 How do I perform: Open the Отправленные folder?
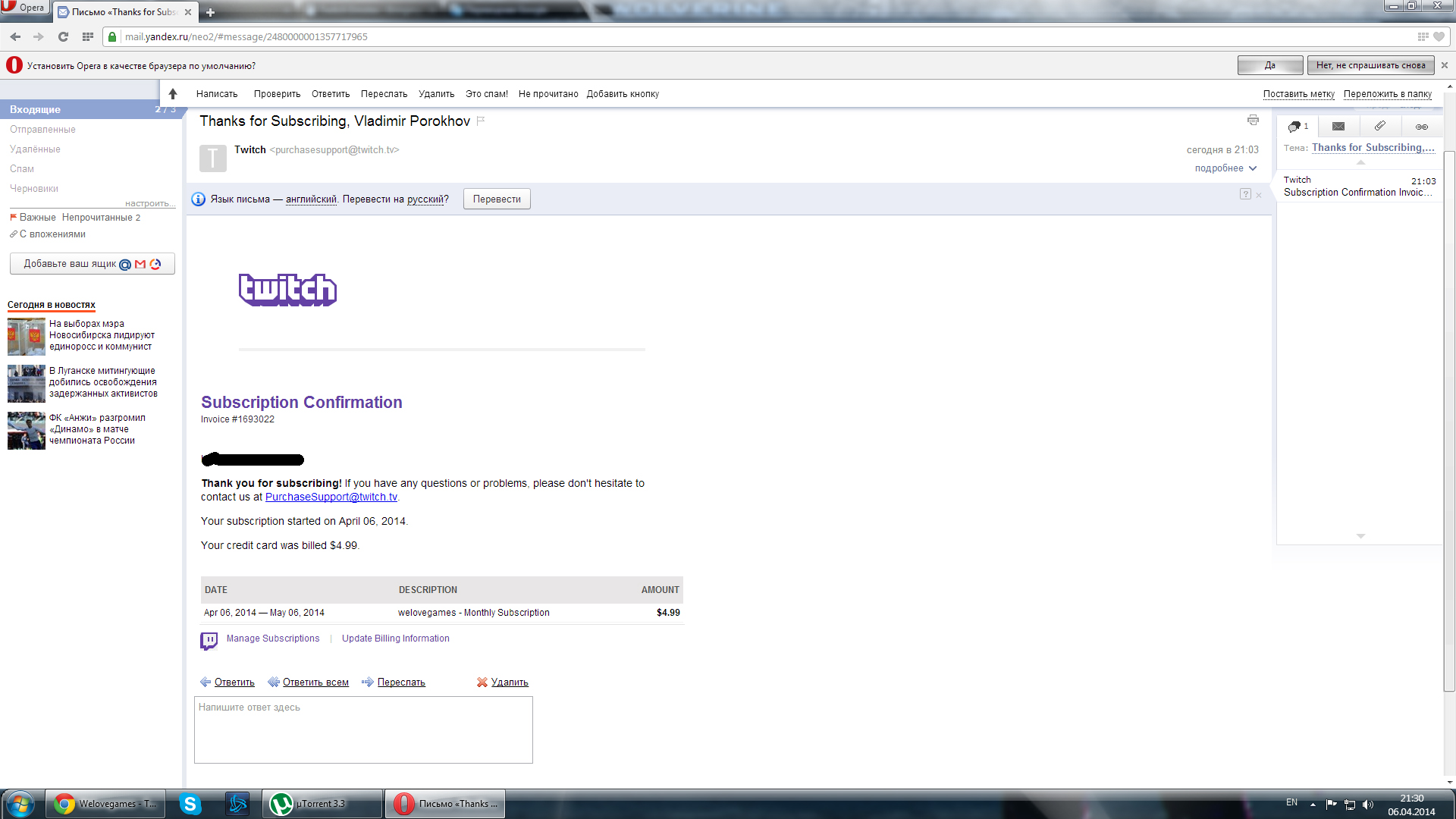point(42,130)
